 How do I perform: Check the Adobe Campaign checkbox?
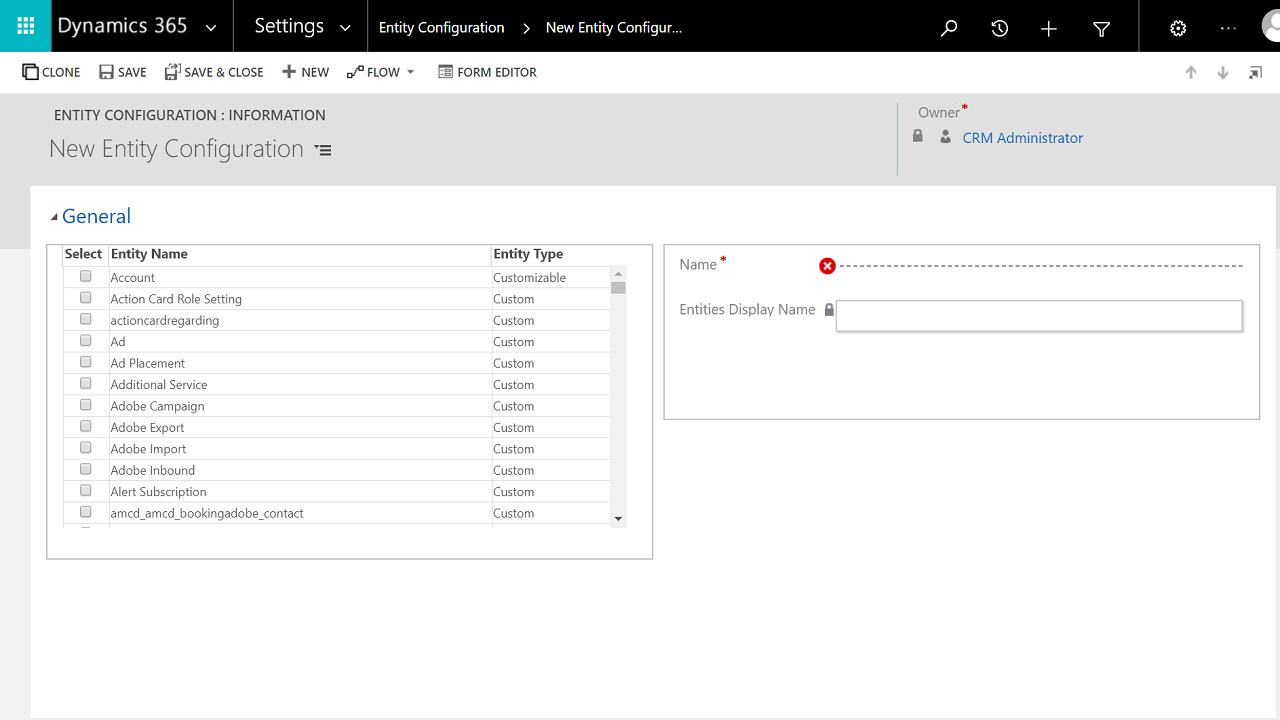(86, 405)
